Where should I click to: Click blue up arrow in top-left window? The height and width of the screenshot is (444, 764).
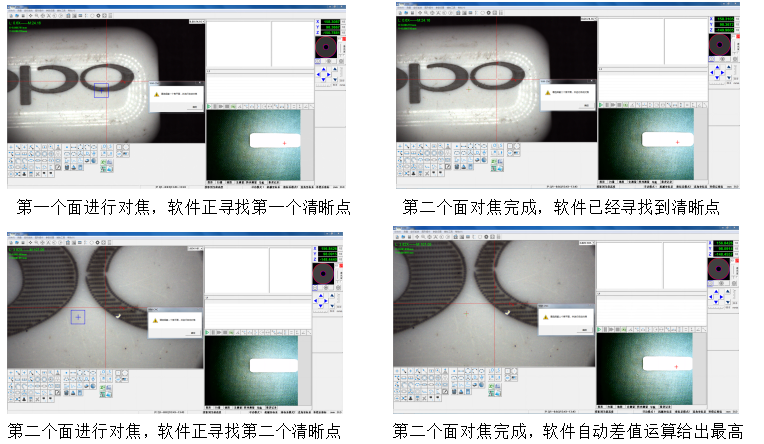[x=324, y=69]
